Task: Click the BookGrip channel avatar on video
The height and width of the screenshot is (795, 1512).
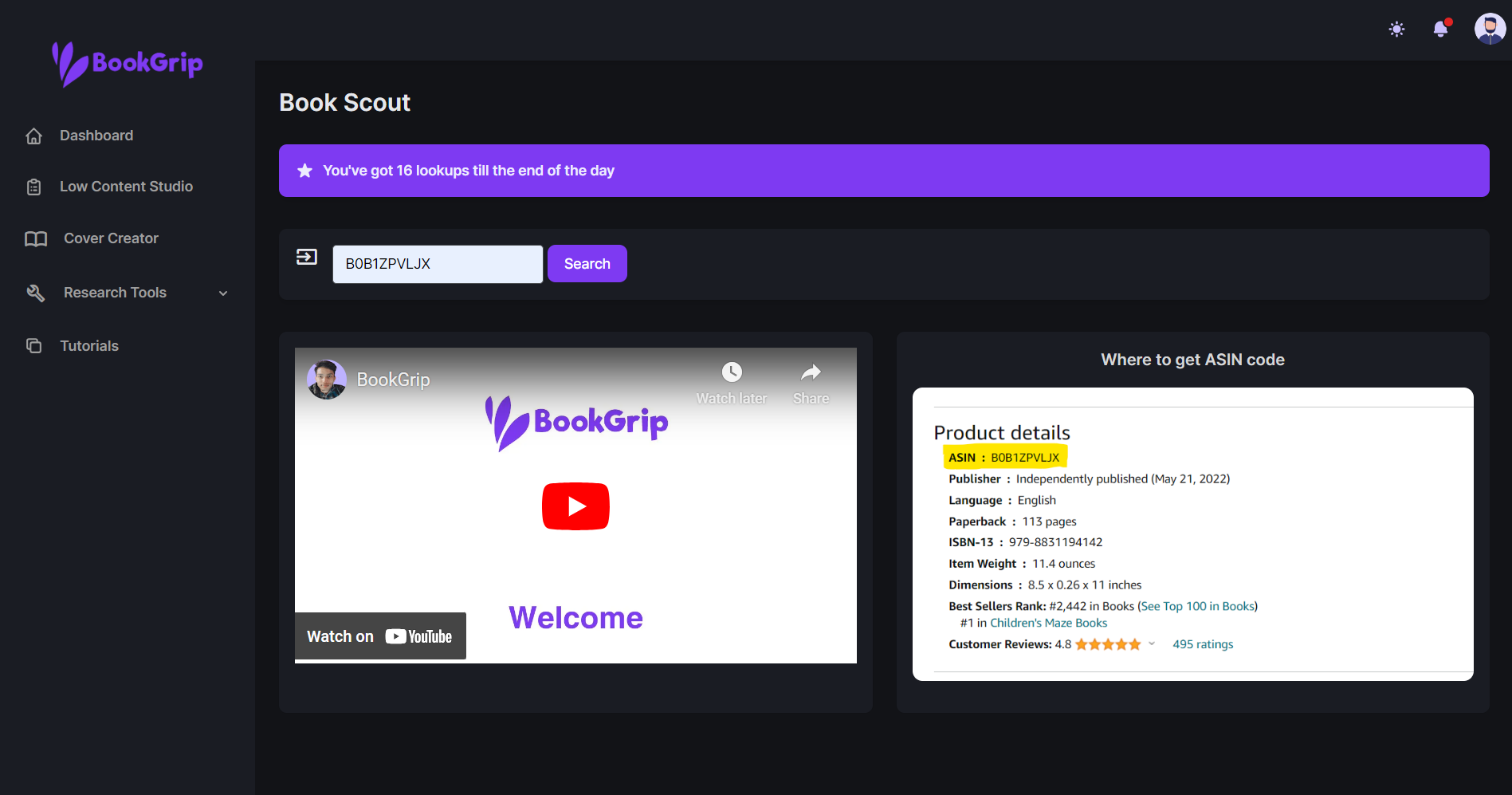Action: tap(327, 380)
